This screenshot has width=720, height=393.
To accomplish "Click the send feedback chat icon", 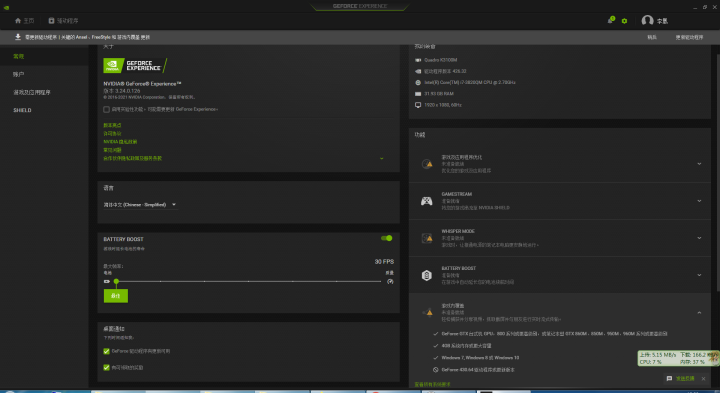I will pyautogui.click(x=669, y=379).
